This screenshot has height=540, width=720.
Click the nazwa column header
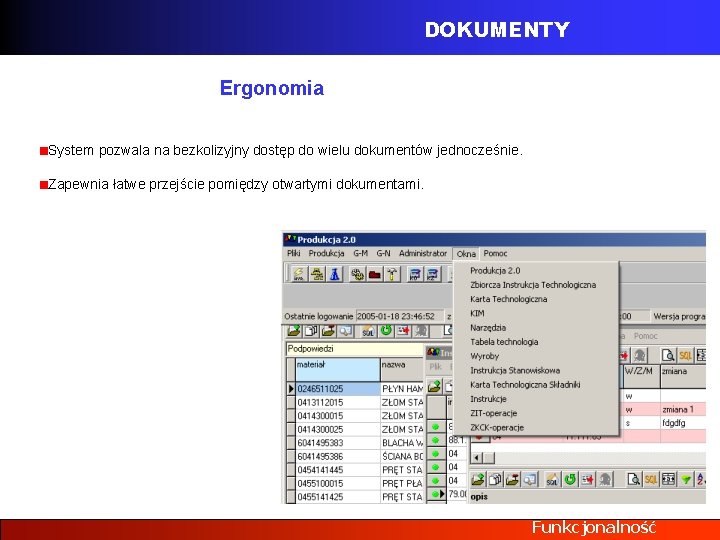(x=402, y=370)
